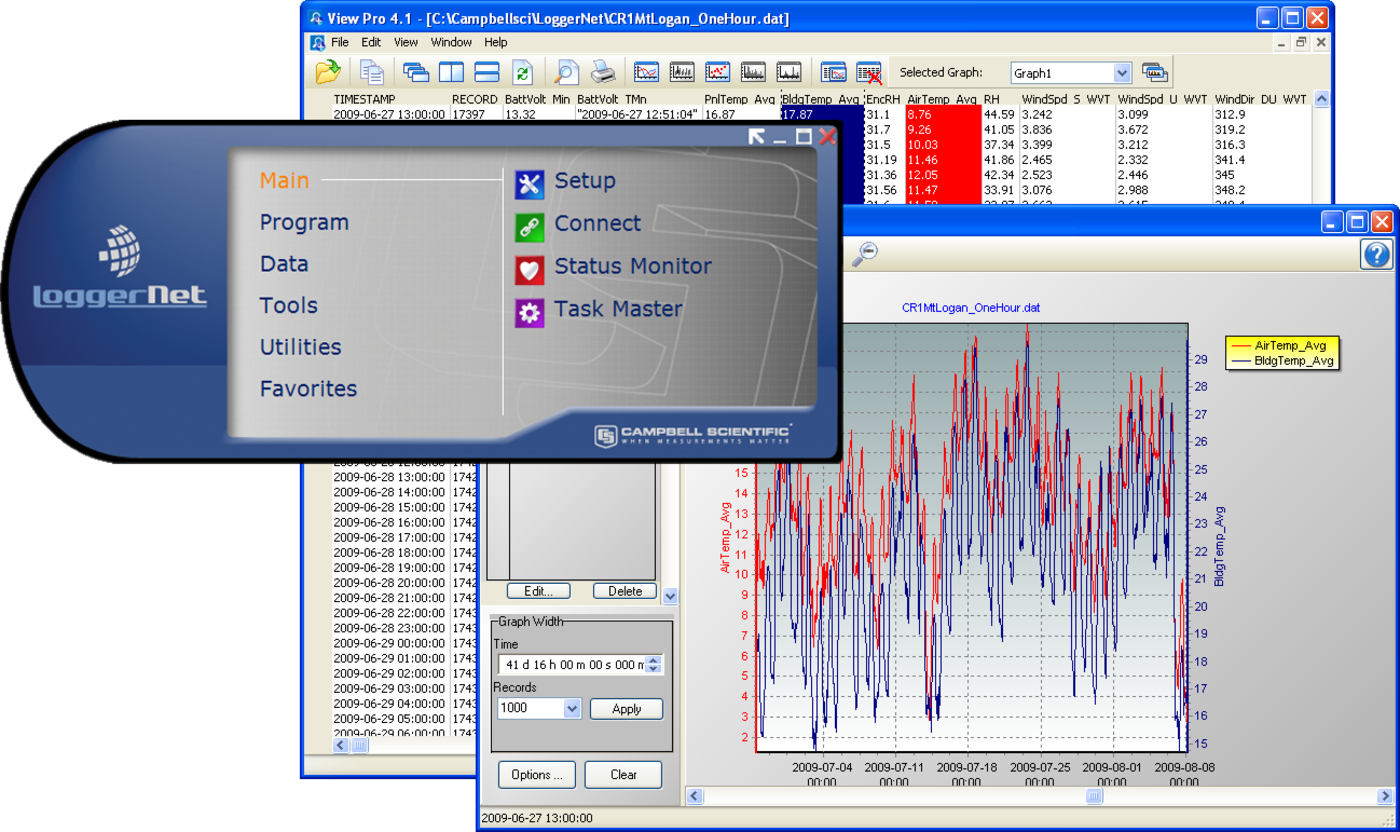Cascade windows using View Pro toolbar icon
This screenshot has width=1400, height=832.
coord(416,72)
